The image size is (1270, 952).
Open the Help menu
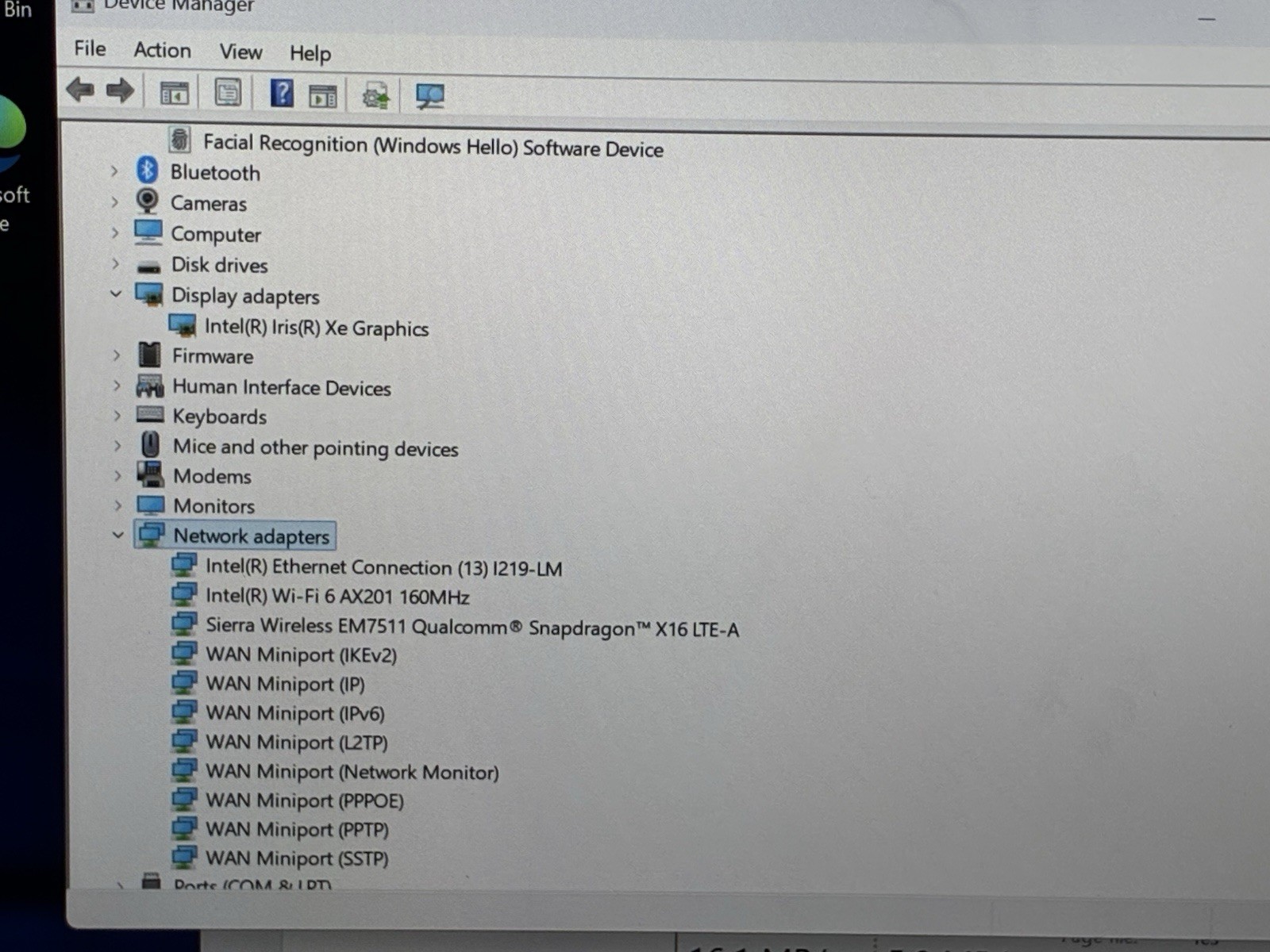click(x=310, y=53)
